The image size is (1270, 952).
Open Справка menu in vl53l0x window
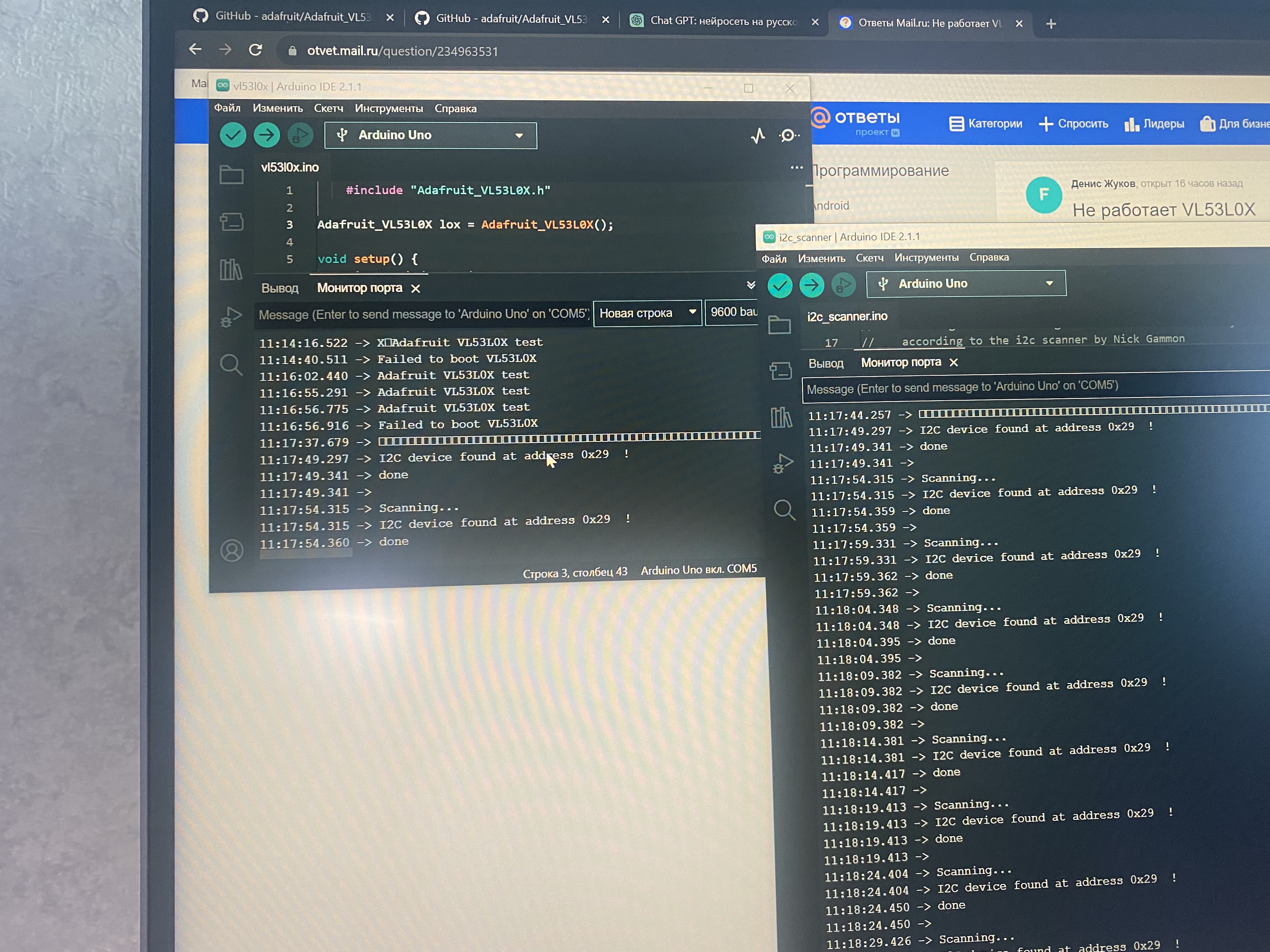point(455,109)
